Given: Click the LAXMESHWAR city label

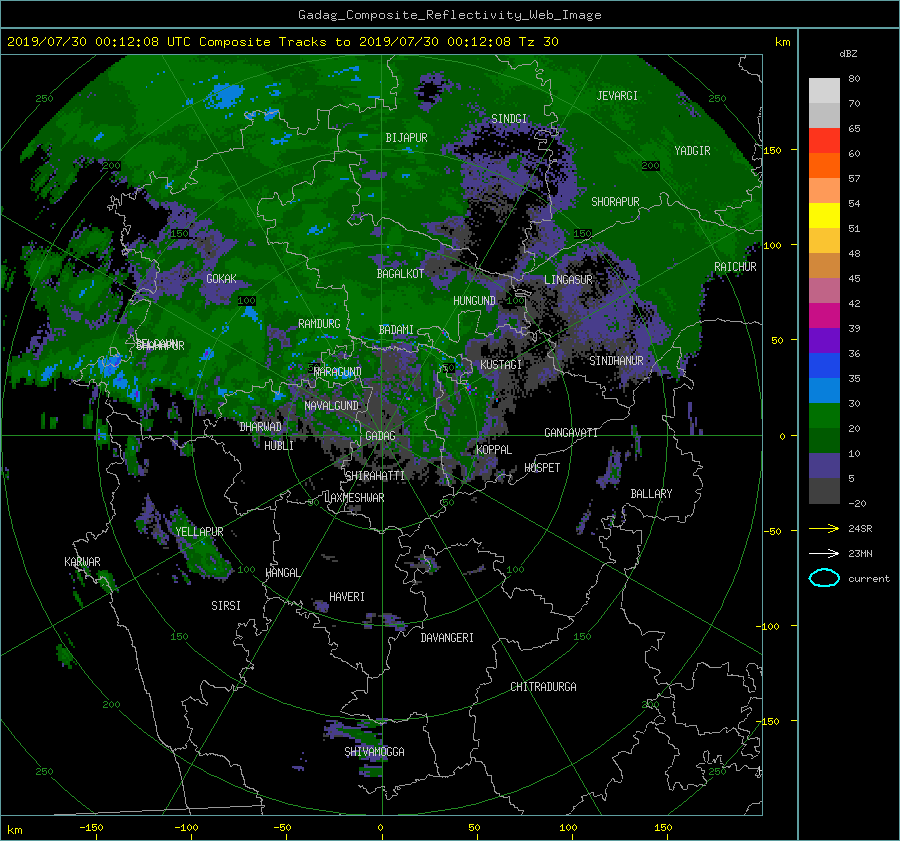Looking at the screenshot, I should [354, 498].
